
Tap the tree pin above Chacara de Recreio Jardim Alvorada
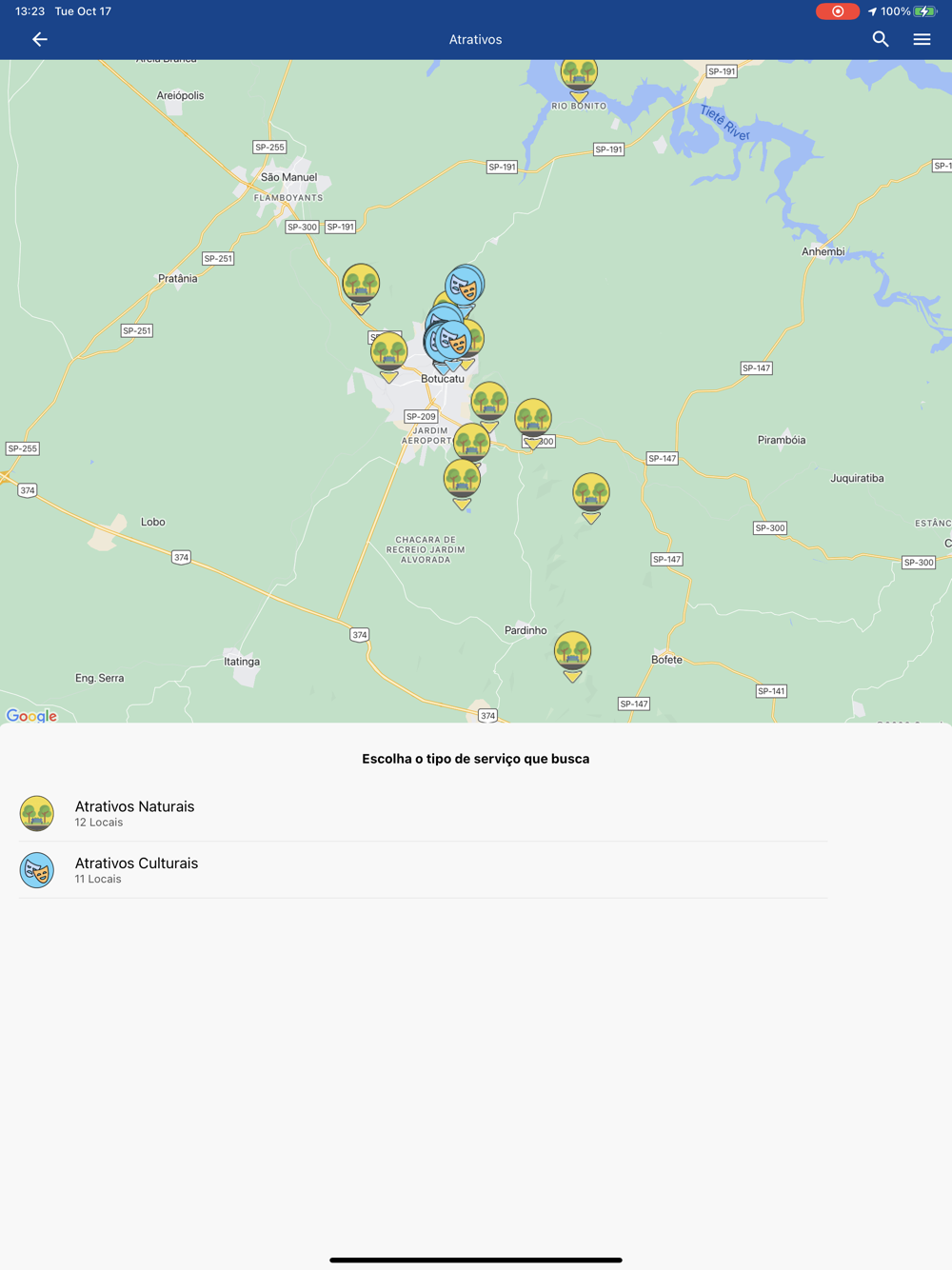(462, 485)
